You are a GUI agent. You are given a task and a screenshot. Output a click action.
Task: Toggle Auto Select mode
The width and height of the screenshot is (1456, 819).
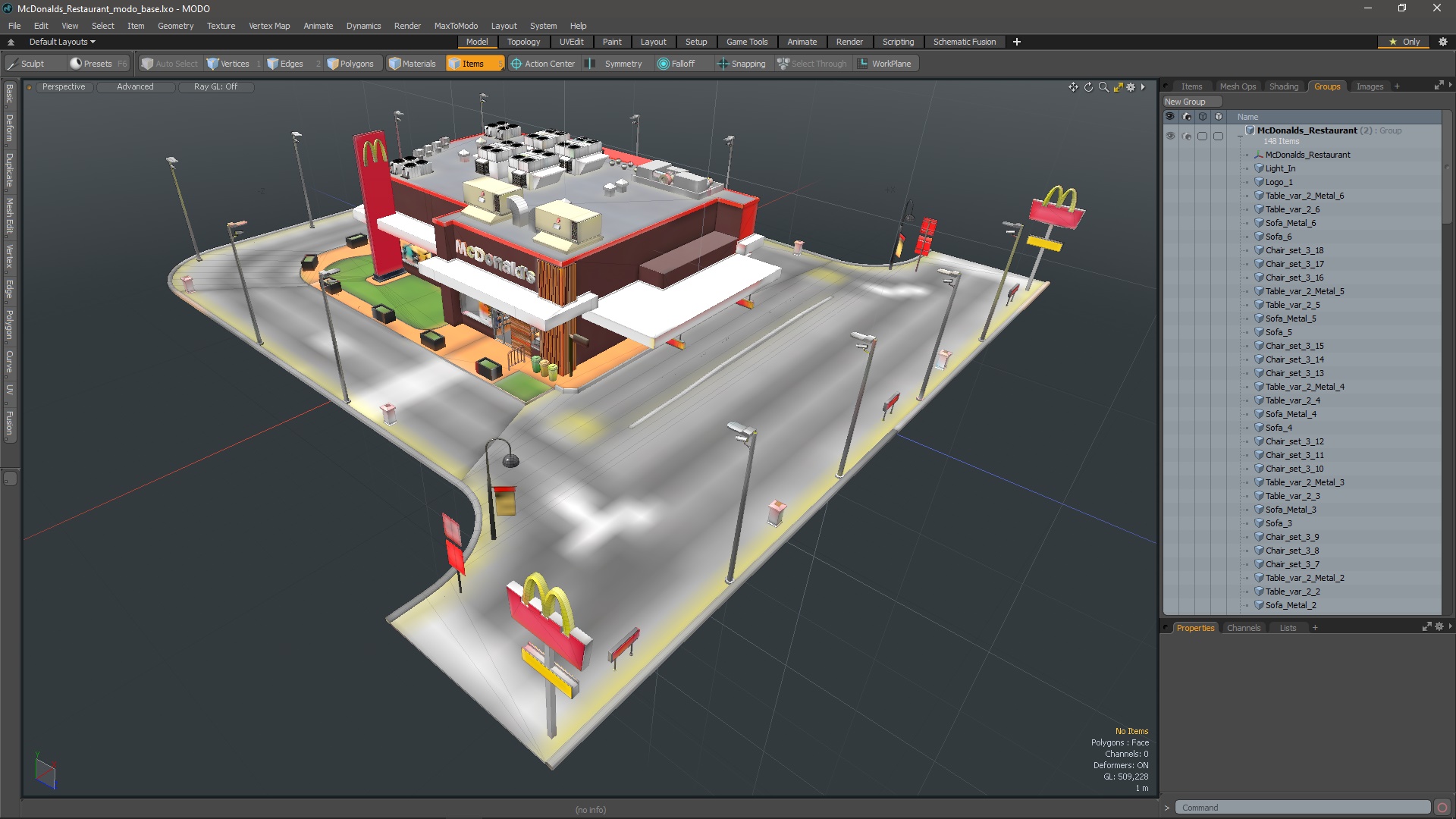click(x=170, y=64)
